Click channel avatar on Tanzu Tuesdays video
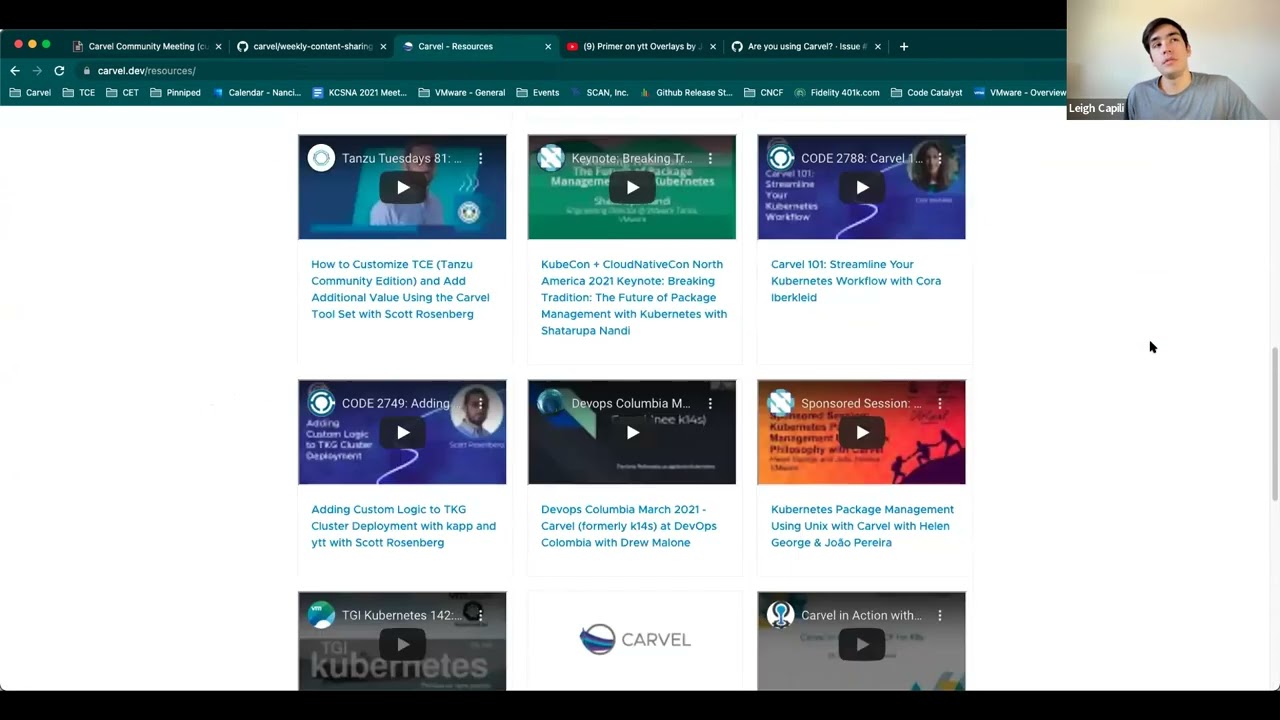The image size is (1280, 720). coord(321,158)
